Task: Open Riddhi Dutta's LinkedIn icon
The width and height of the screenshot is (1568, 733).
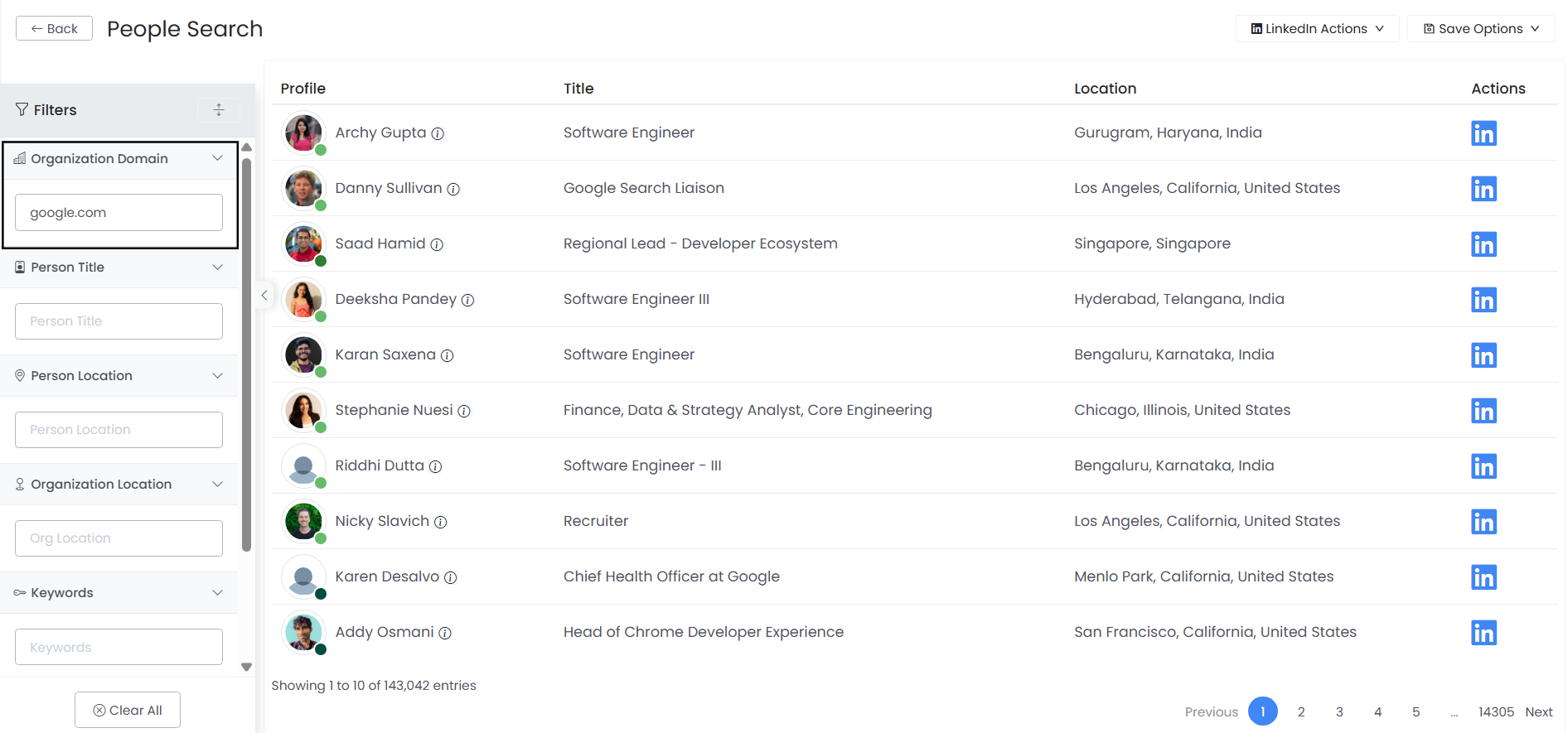Action: click(x=1483, y=466)
